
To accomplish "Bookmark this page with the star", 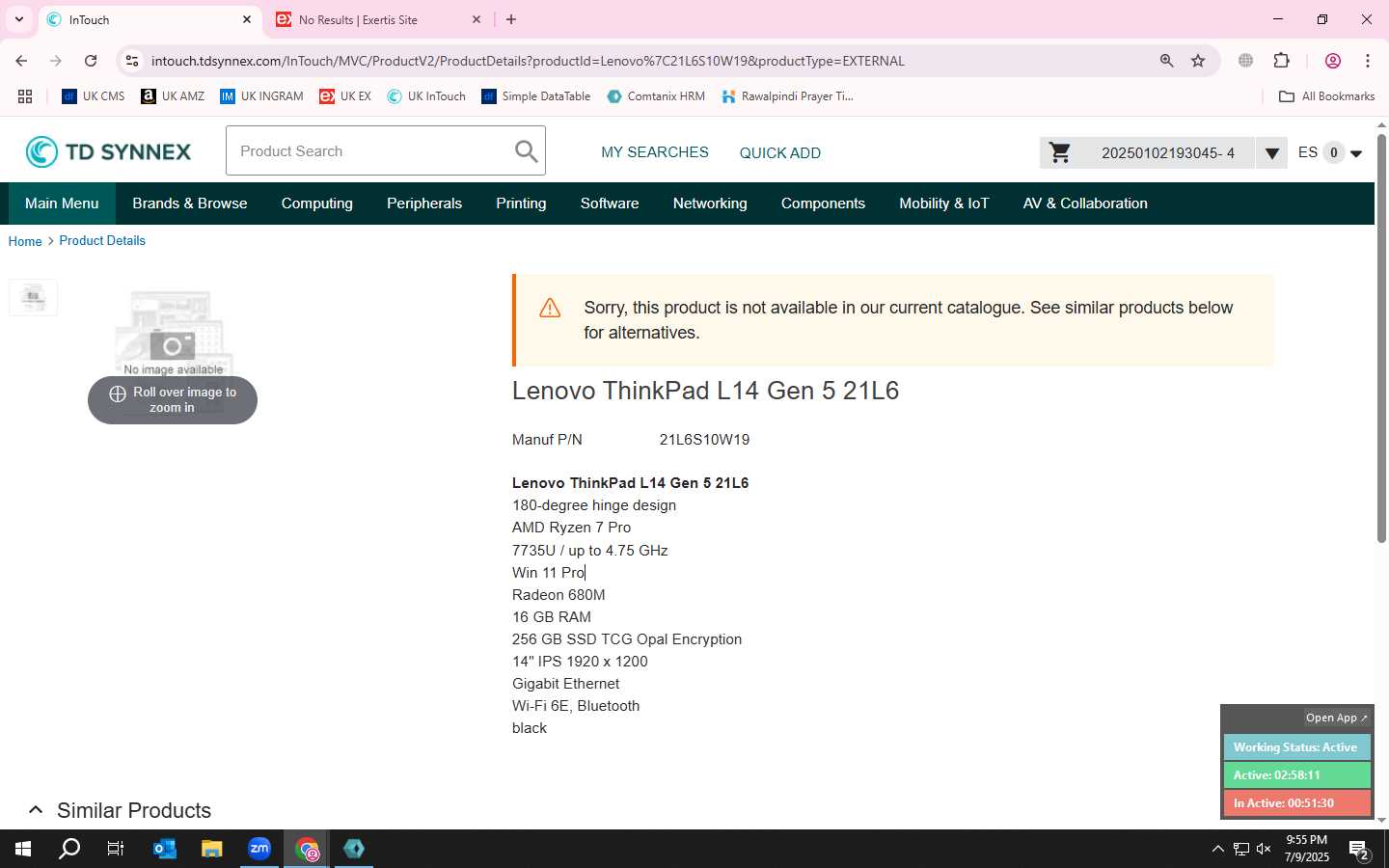I will (x=1198, y=61).
